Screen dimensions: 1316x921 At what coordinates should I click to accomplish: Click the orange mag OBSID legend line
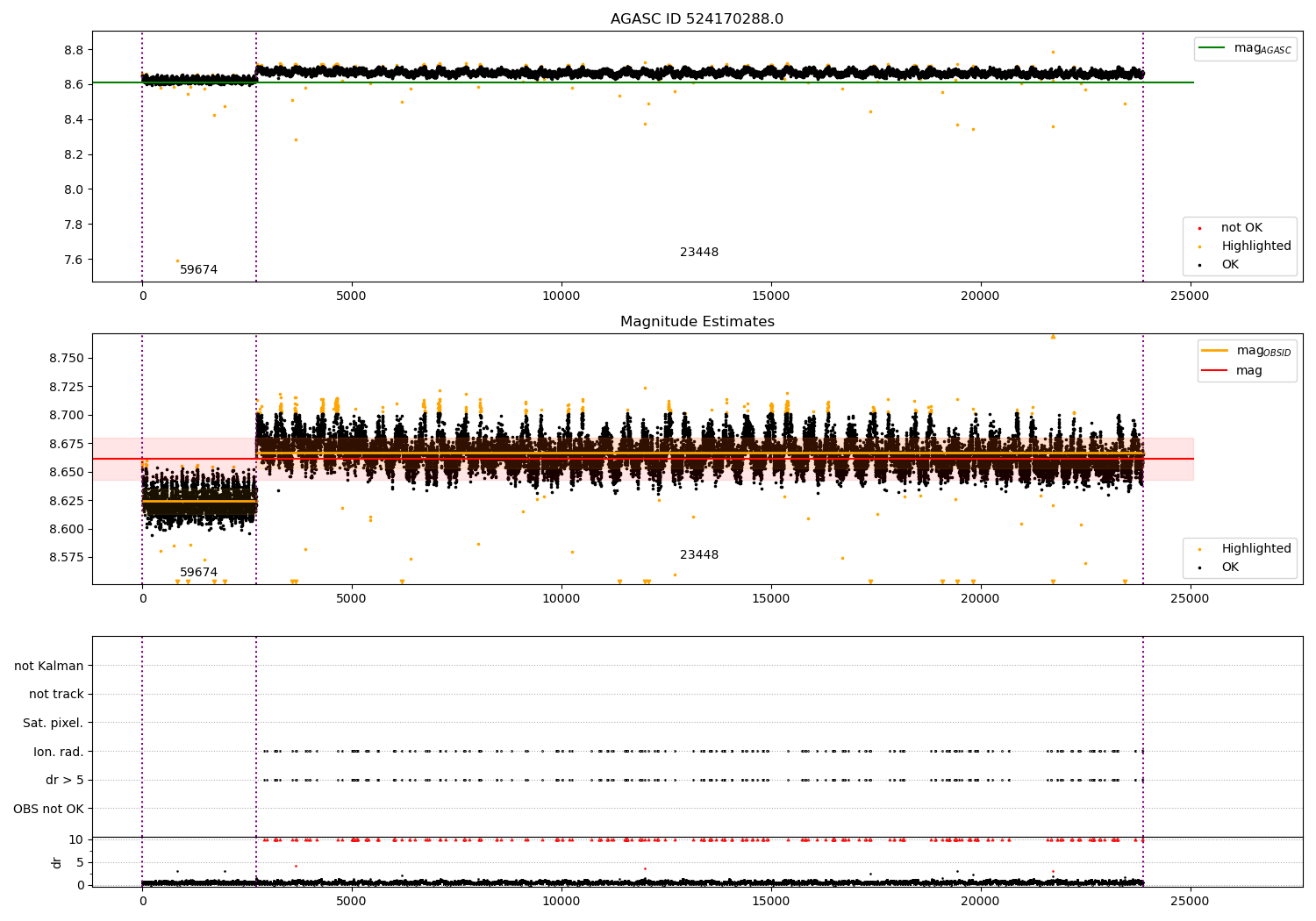1215,351
